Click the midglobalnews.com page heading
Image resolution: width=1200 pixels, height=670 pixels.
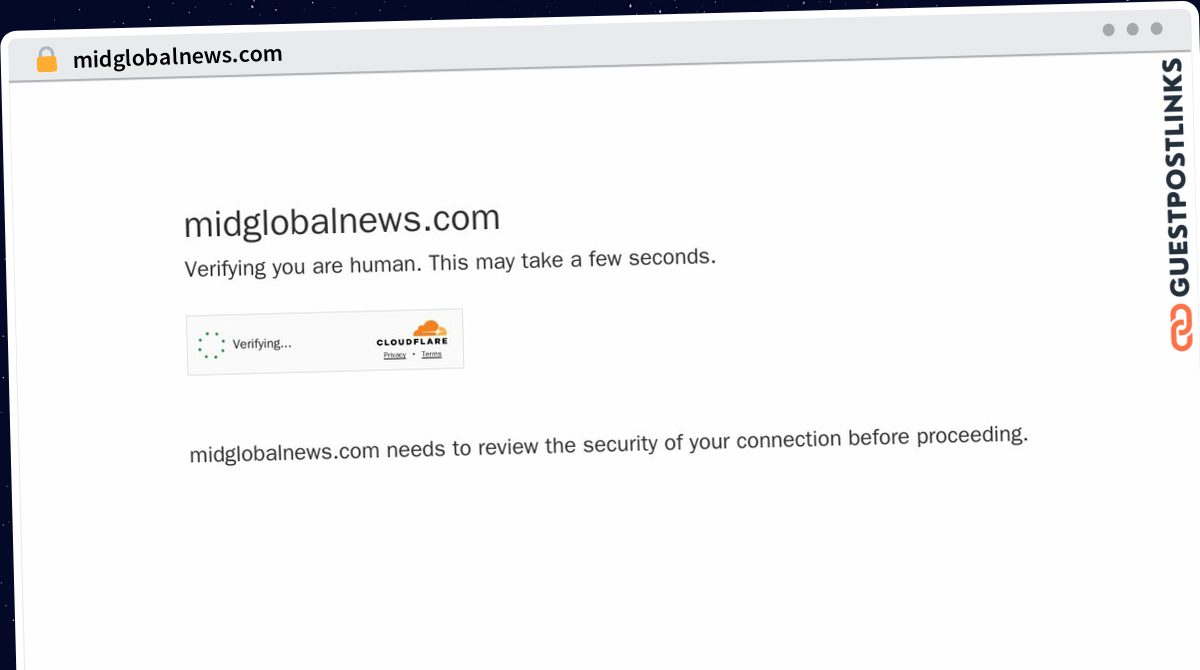(342, 221)
